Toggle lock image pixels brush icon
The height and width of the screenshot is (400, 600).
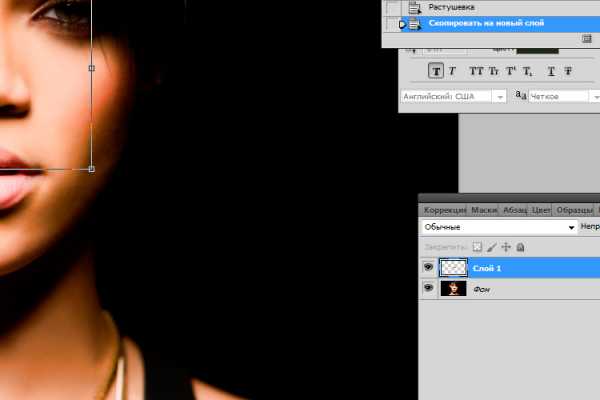491,246
